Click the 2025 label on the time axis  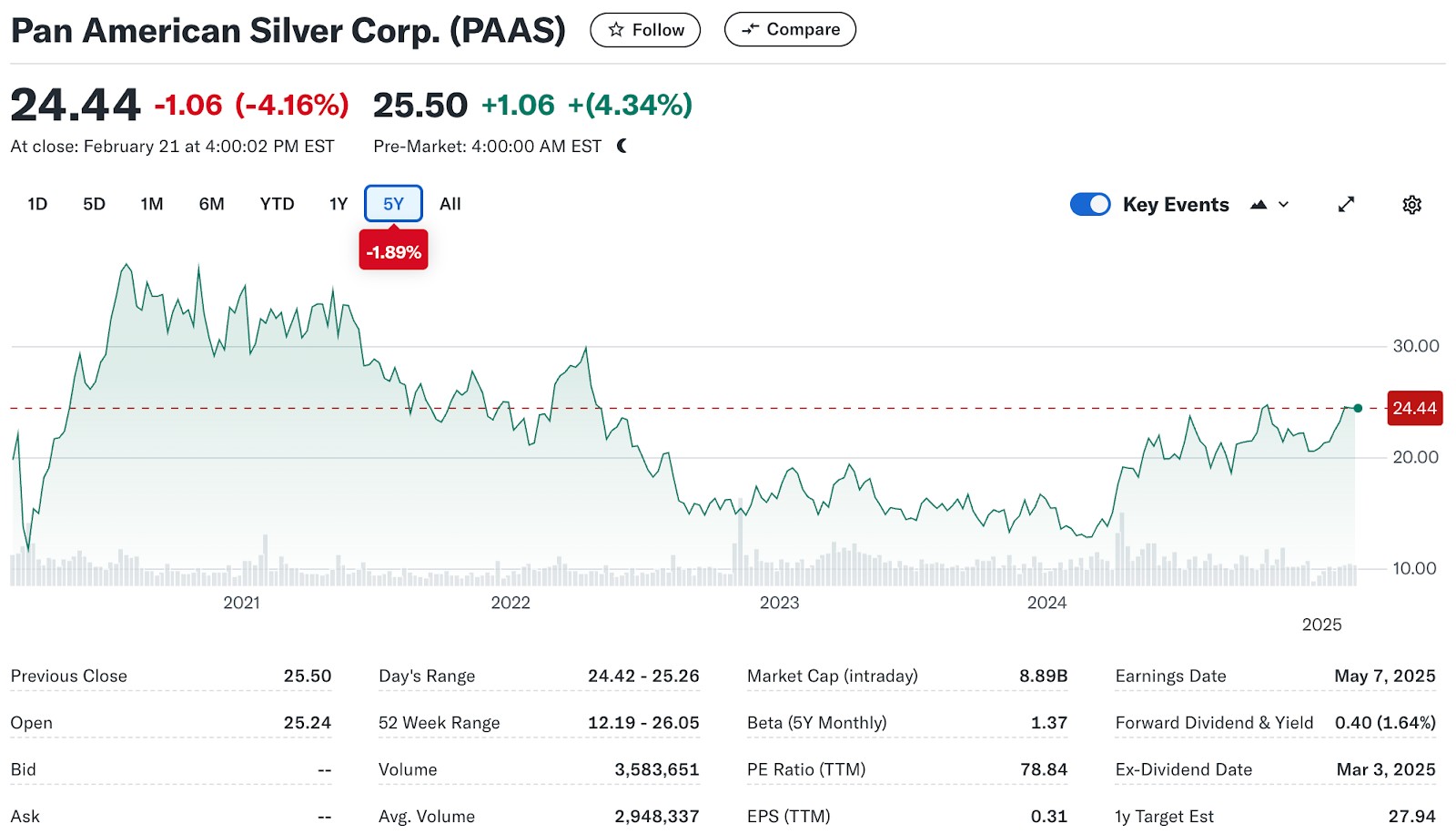pos(1321,625)
